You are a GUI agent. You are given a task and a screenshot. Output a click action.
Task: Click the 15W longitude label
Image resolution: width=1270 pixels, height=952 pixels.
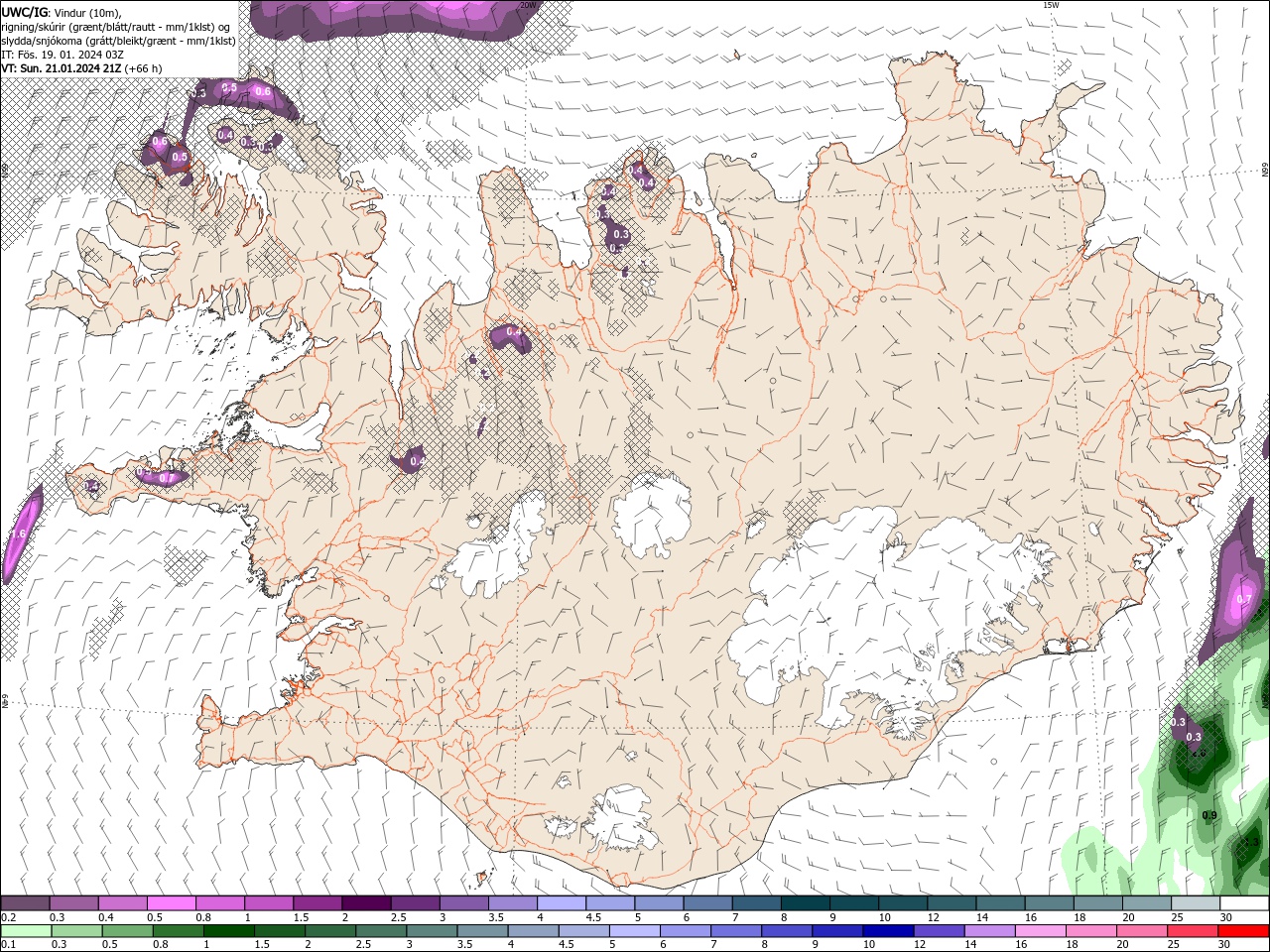pos(1051,5)
